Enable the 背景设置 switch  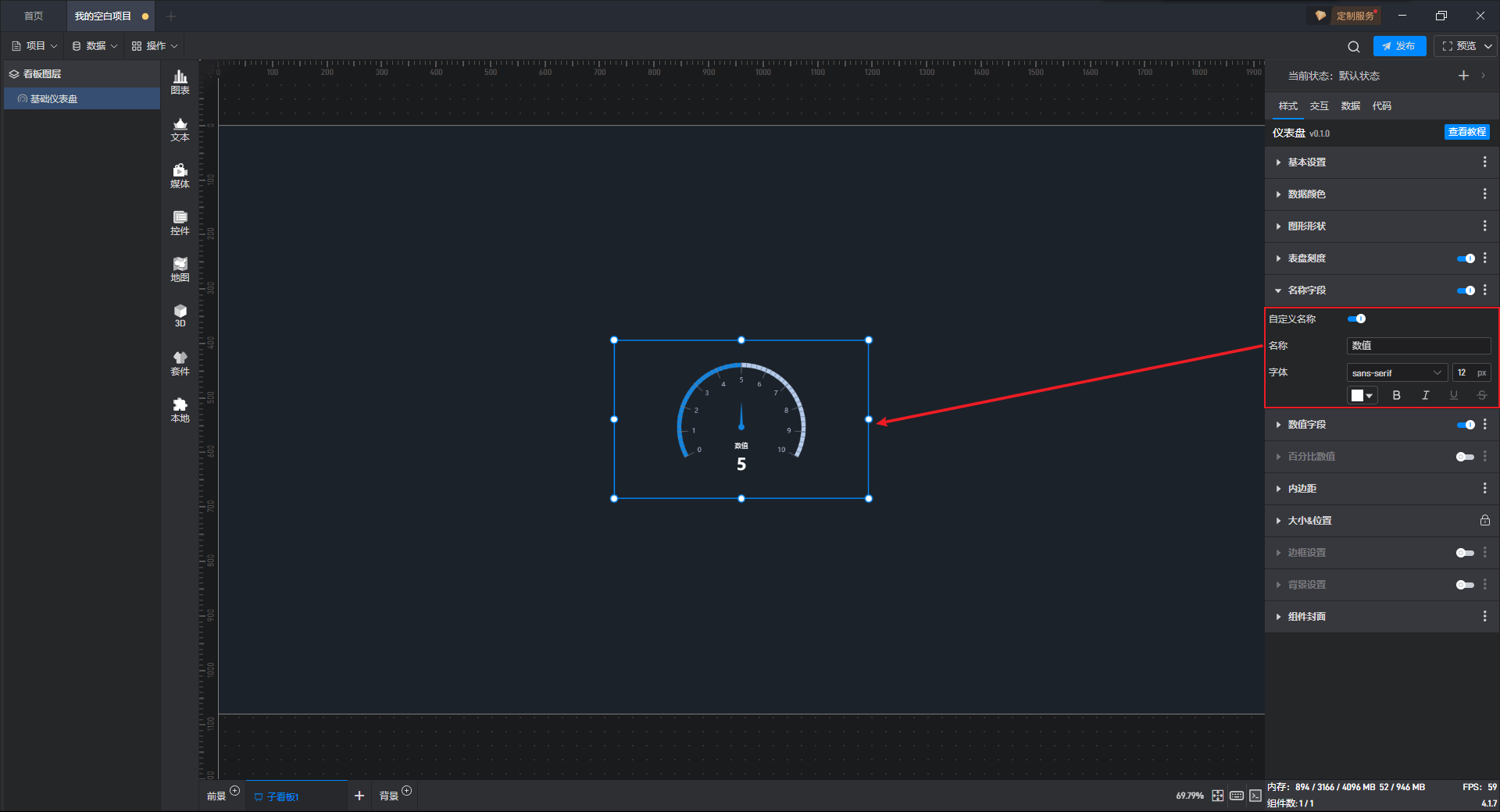(1466, 585)
